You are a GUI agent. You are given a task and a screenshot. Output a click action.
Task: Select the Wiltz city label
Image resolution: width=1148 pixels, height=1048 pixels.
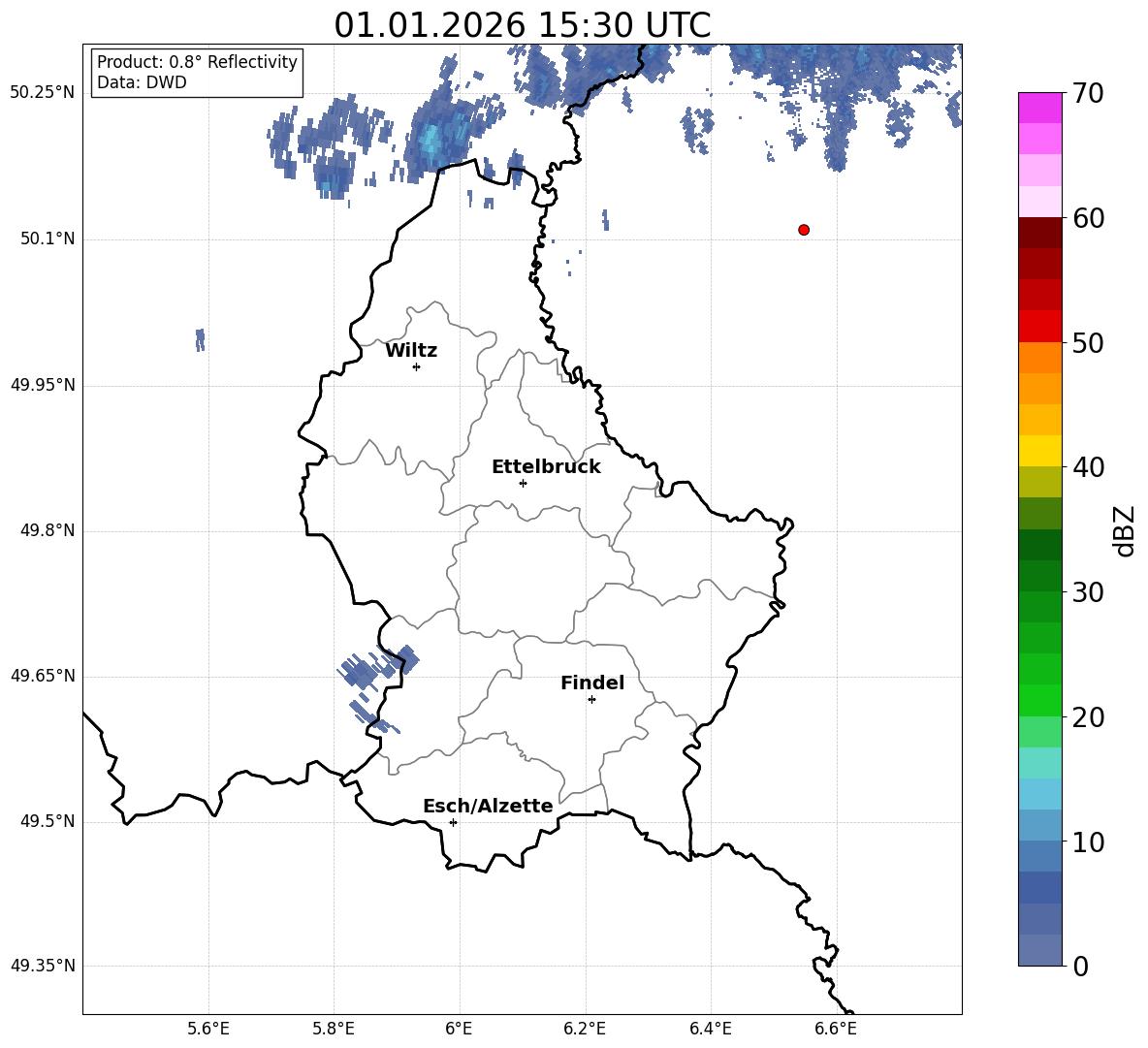[x=411, y=351]
